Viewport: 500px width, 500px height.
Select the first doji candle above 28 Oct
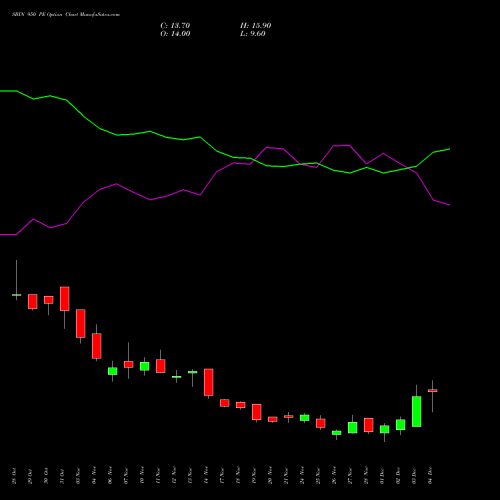coord(16,295)
